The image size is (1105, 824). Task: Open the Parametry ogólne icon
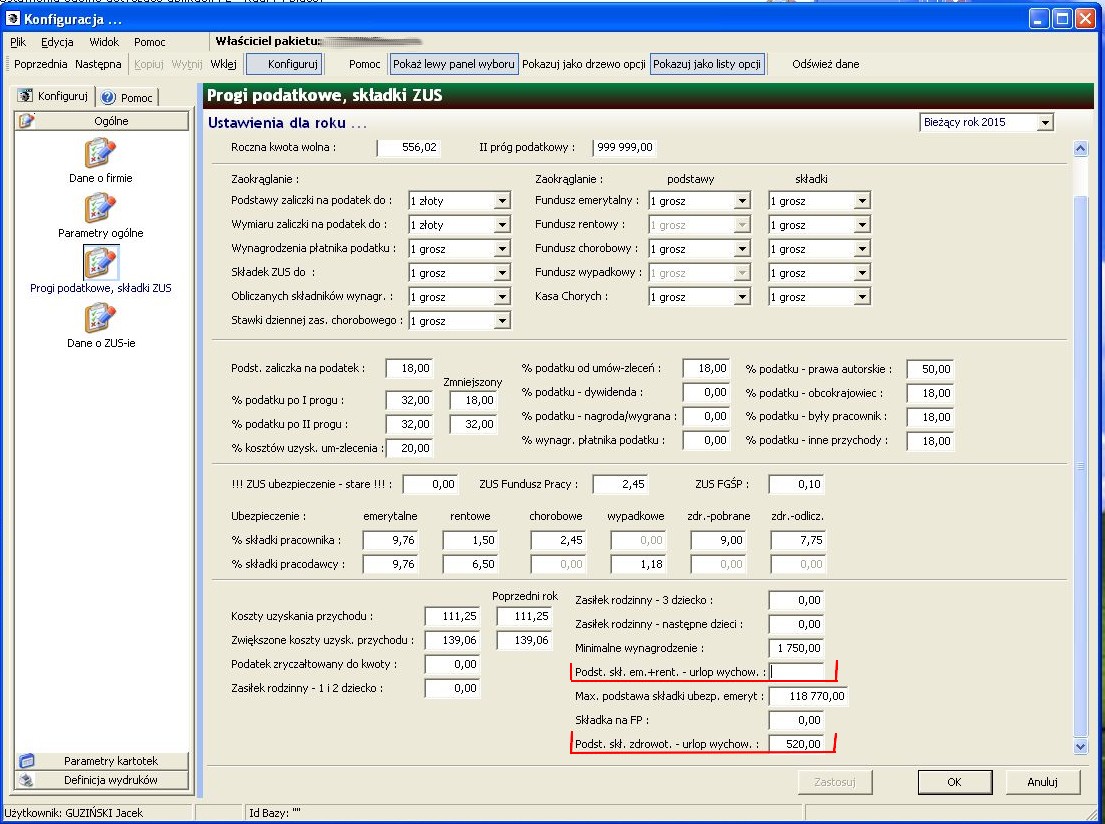tap(100, 207)
